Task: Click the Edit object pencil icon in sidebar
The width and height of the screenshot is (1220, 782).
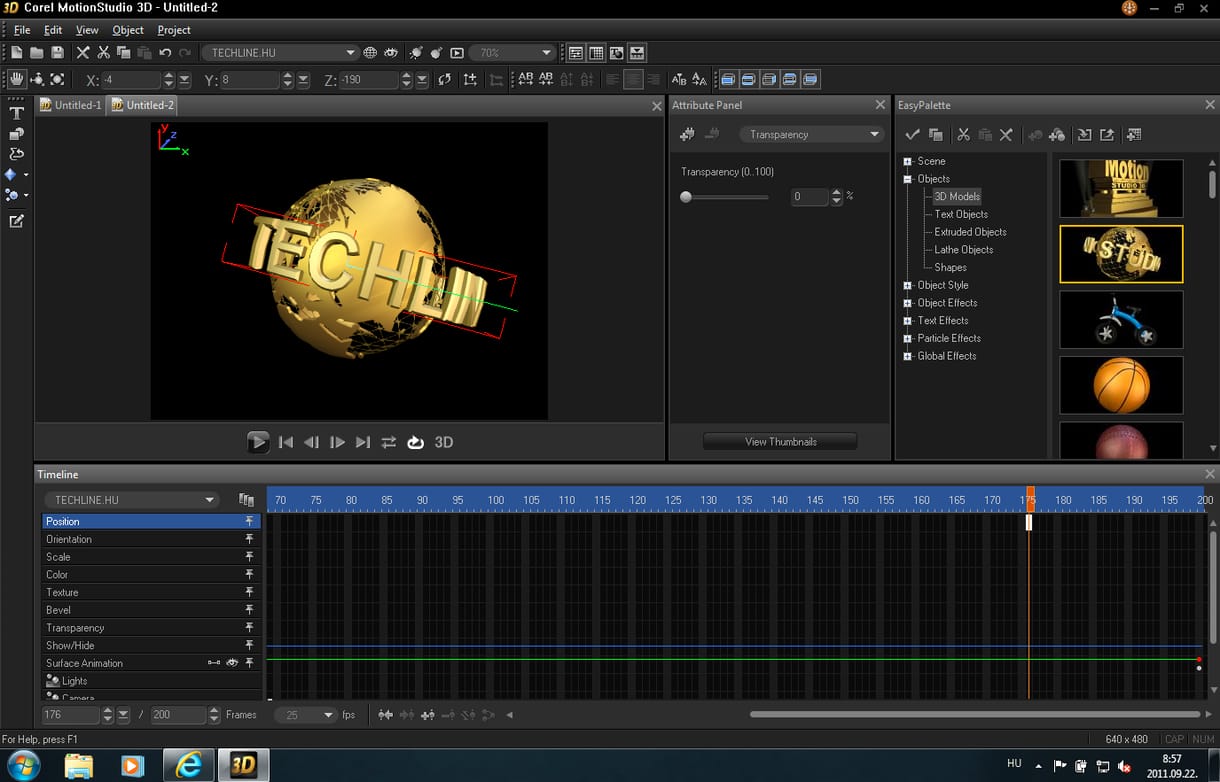Action: click(16, 221)
